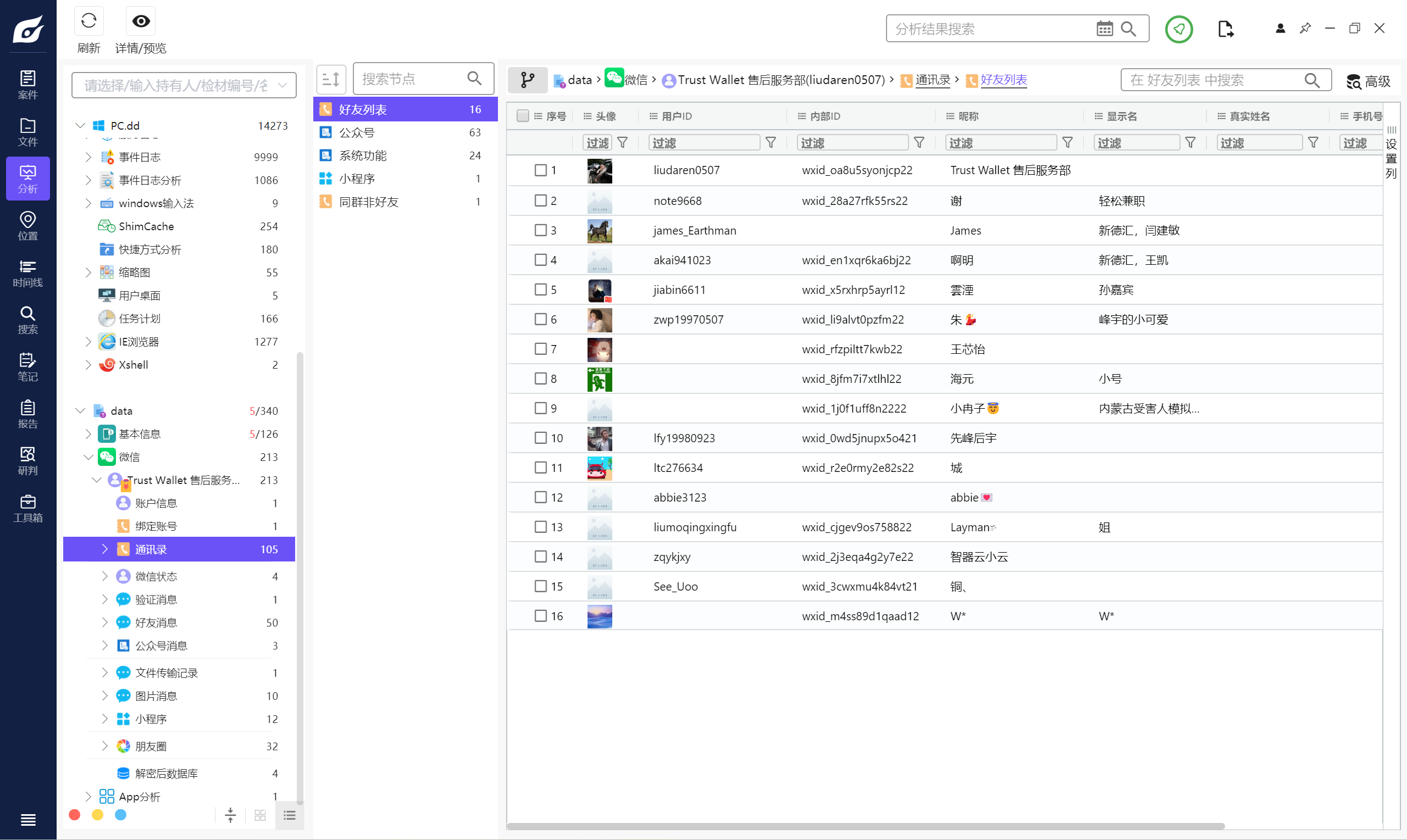Open the 时间线 timeline sidebar icon
Screen dimensions: 1407x840
click(27, 273)
